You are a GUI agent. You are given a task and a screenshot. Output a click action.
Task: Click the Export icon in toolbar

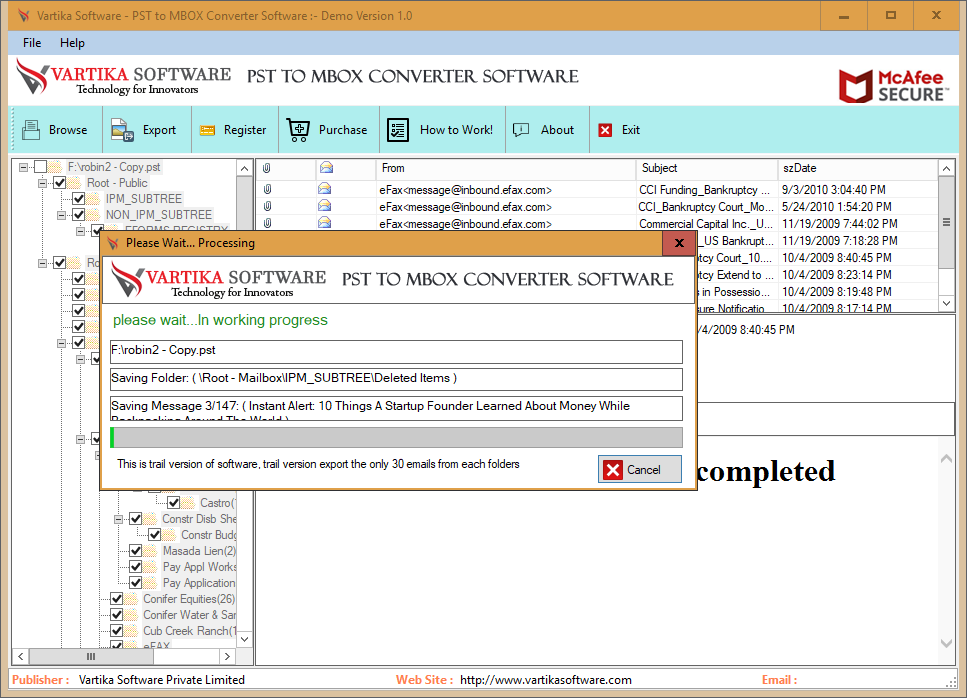point(122,129)
